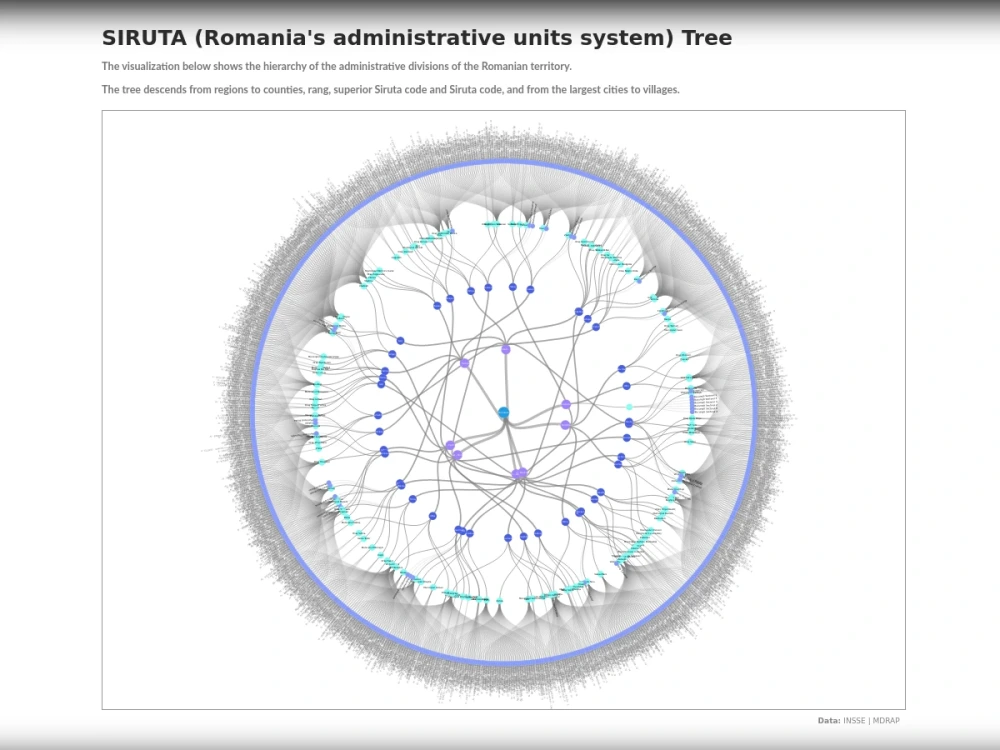Click the lone light-teal node on the right
Screen dimensions: 1000x750
point(629,406)
